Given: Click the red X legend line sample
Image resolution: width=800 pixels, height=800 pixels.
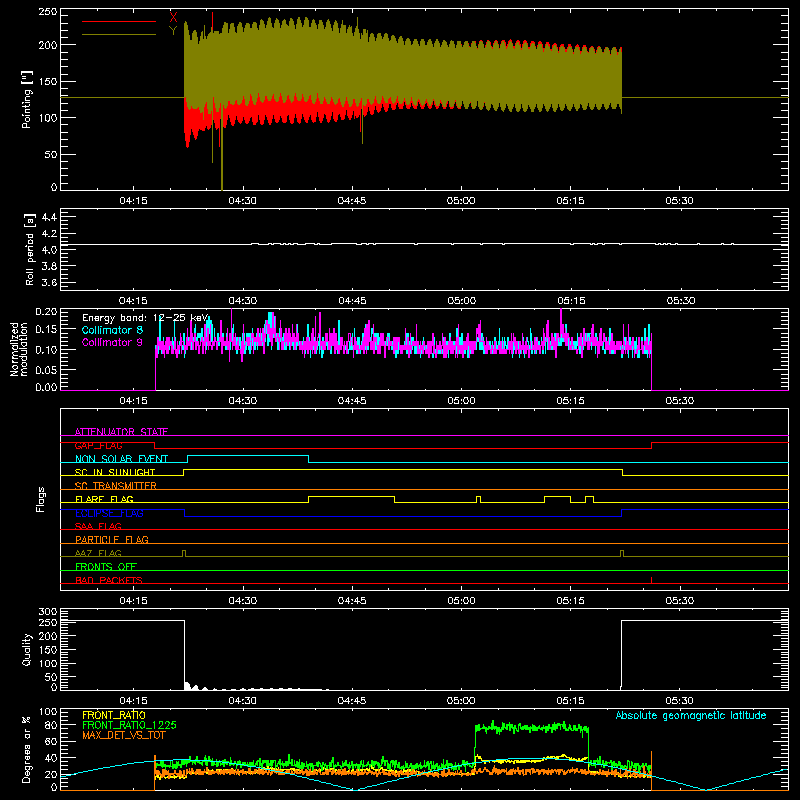Looking at the screenshot, I should [119, 21].
